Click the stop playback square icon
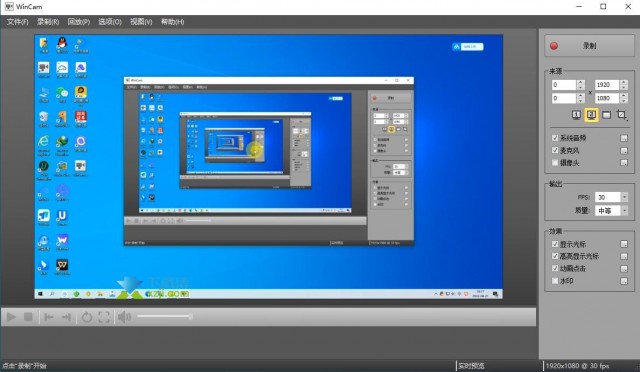The image size is (640, 372). click(28, 317)
